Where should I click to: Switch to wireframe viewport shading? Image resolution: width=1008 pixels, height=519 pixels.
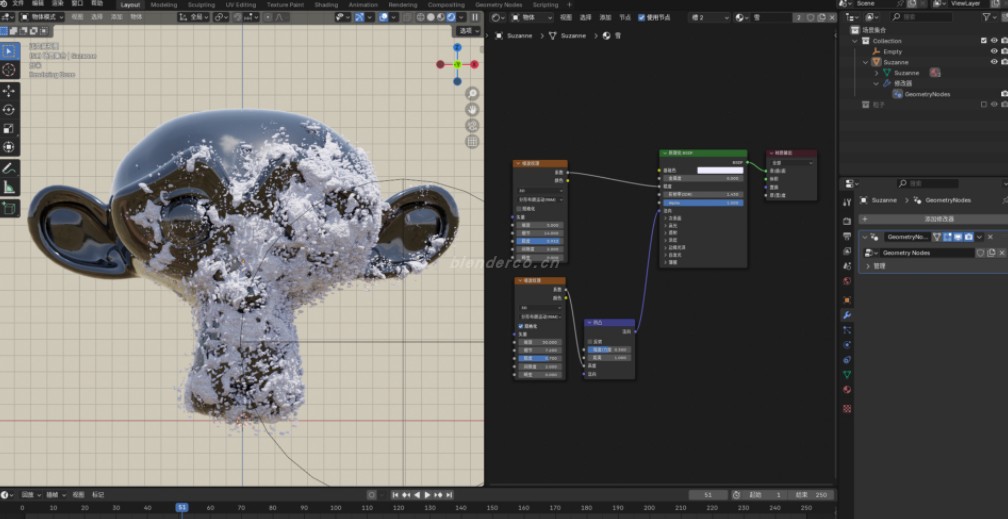point(420,17)
